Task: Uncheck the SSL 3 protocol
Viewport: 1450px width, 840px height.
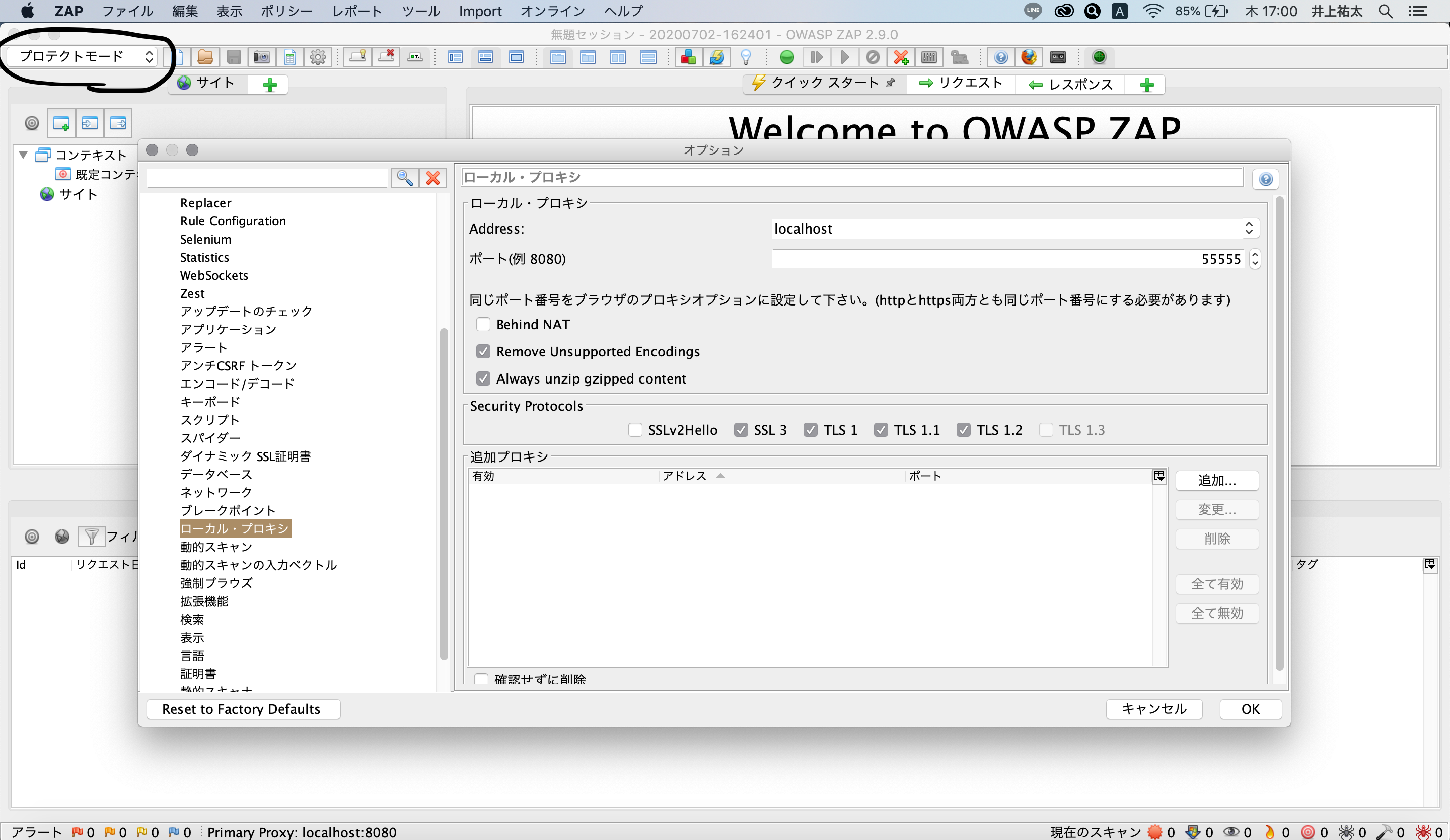Action: tap(741, 430)
